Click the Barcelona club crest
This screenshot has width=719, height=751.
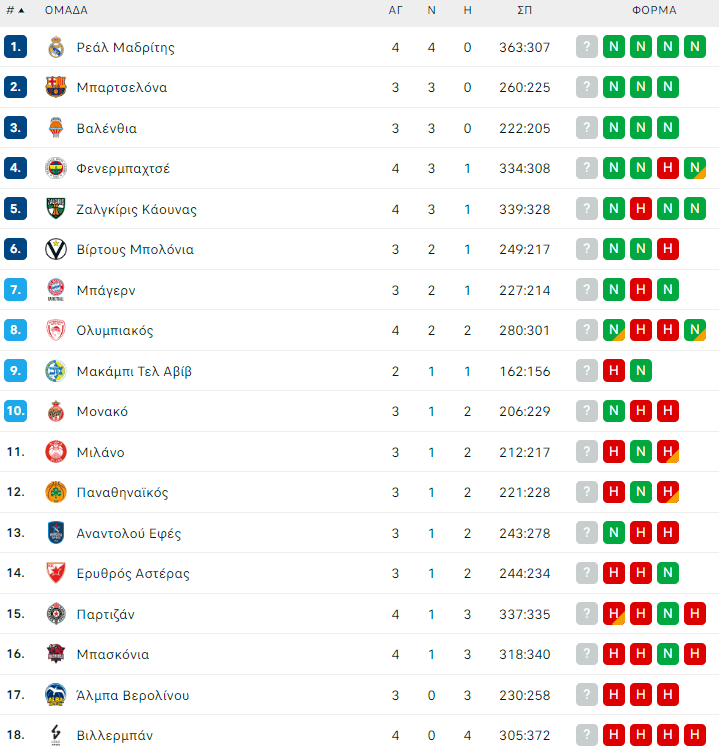pyautogui.click(x=56, y=87)
